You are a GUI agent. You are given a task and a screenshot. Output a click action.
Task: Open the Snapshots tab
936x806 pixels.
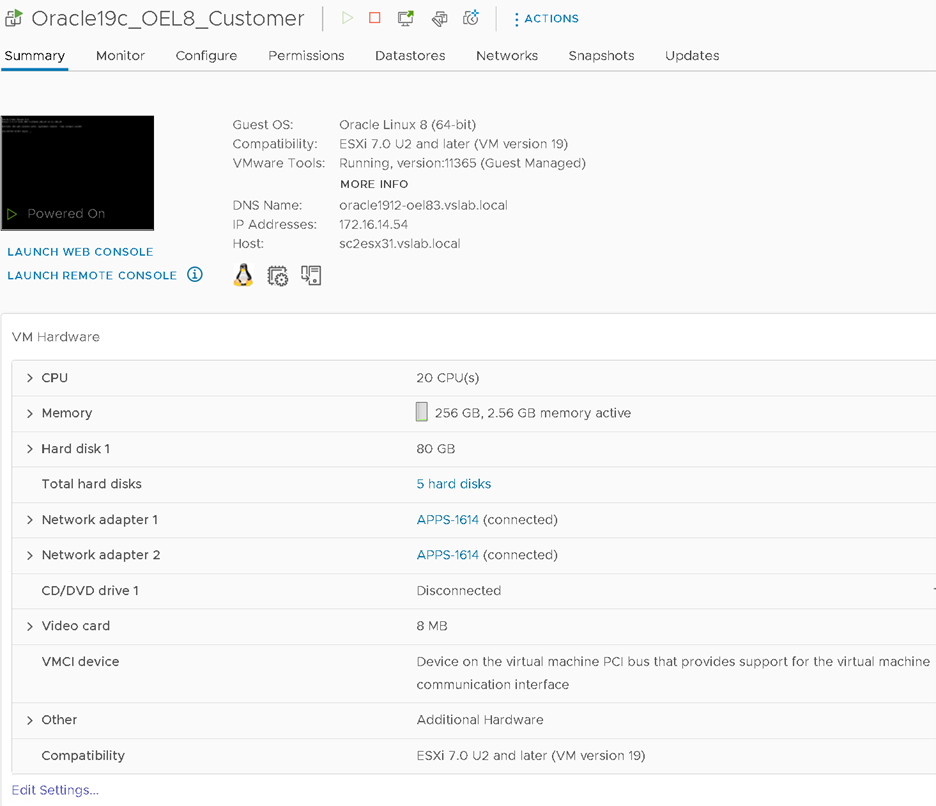(x=601, y=56)
